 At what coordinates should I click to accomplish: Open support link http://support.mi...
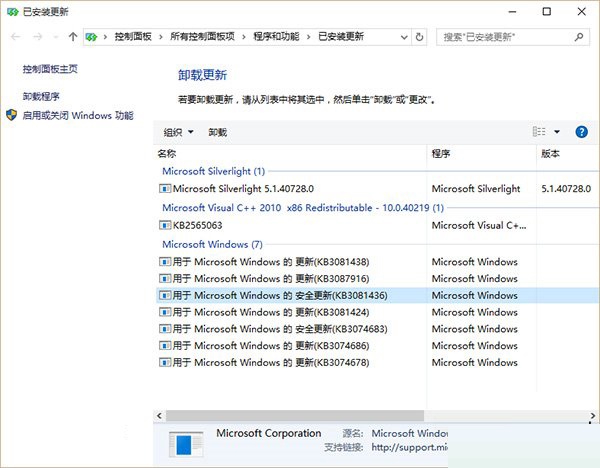coord(409,447)
